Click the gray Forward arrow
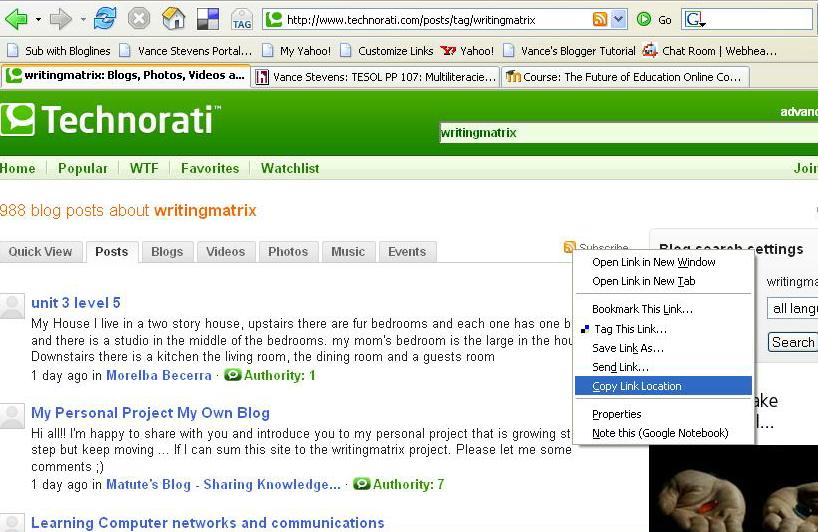 pos(61,20)
